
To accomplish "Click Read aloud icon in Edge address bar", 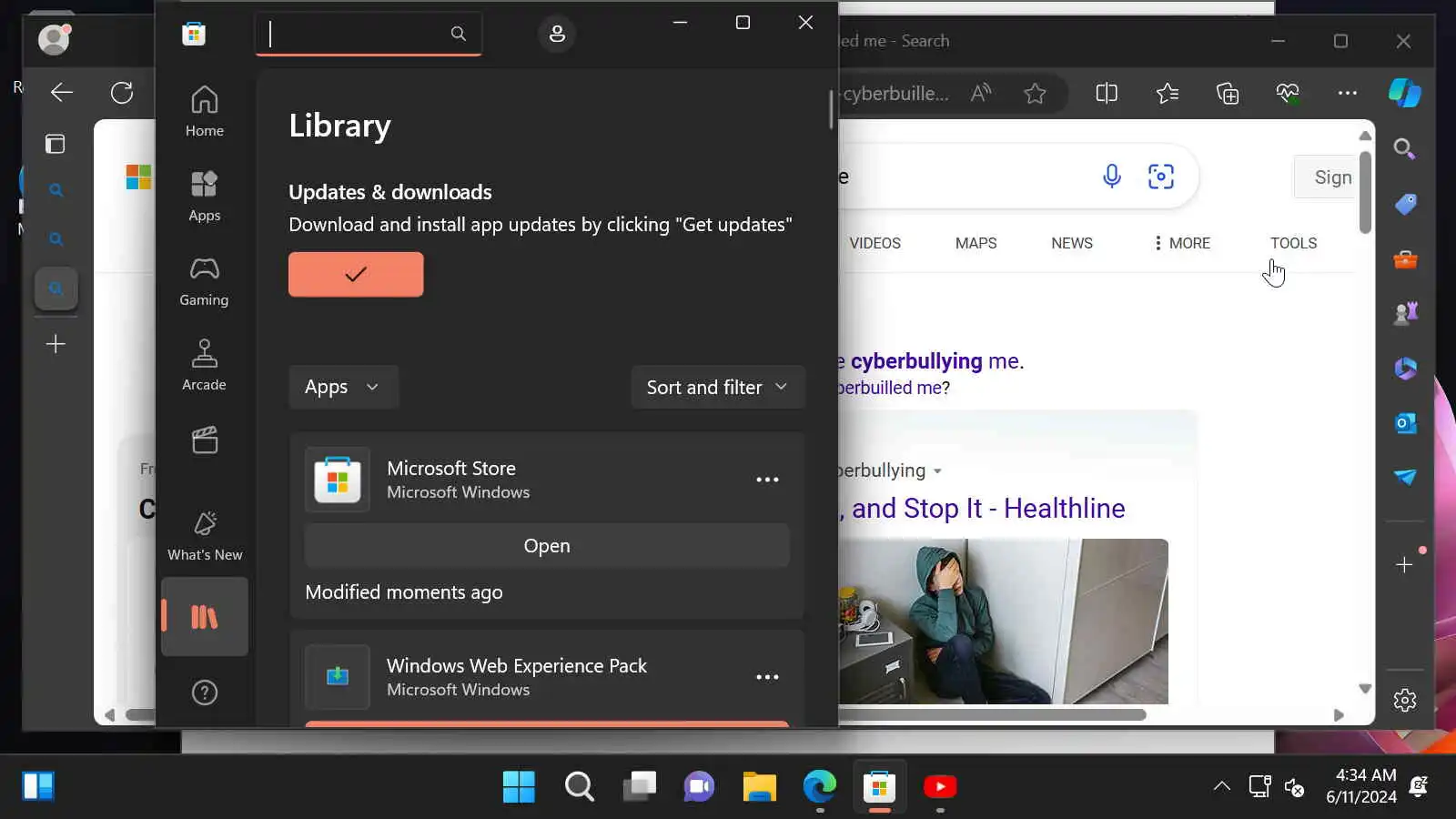I will pos(981,93).
